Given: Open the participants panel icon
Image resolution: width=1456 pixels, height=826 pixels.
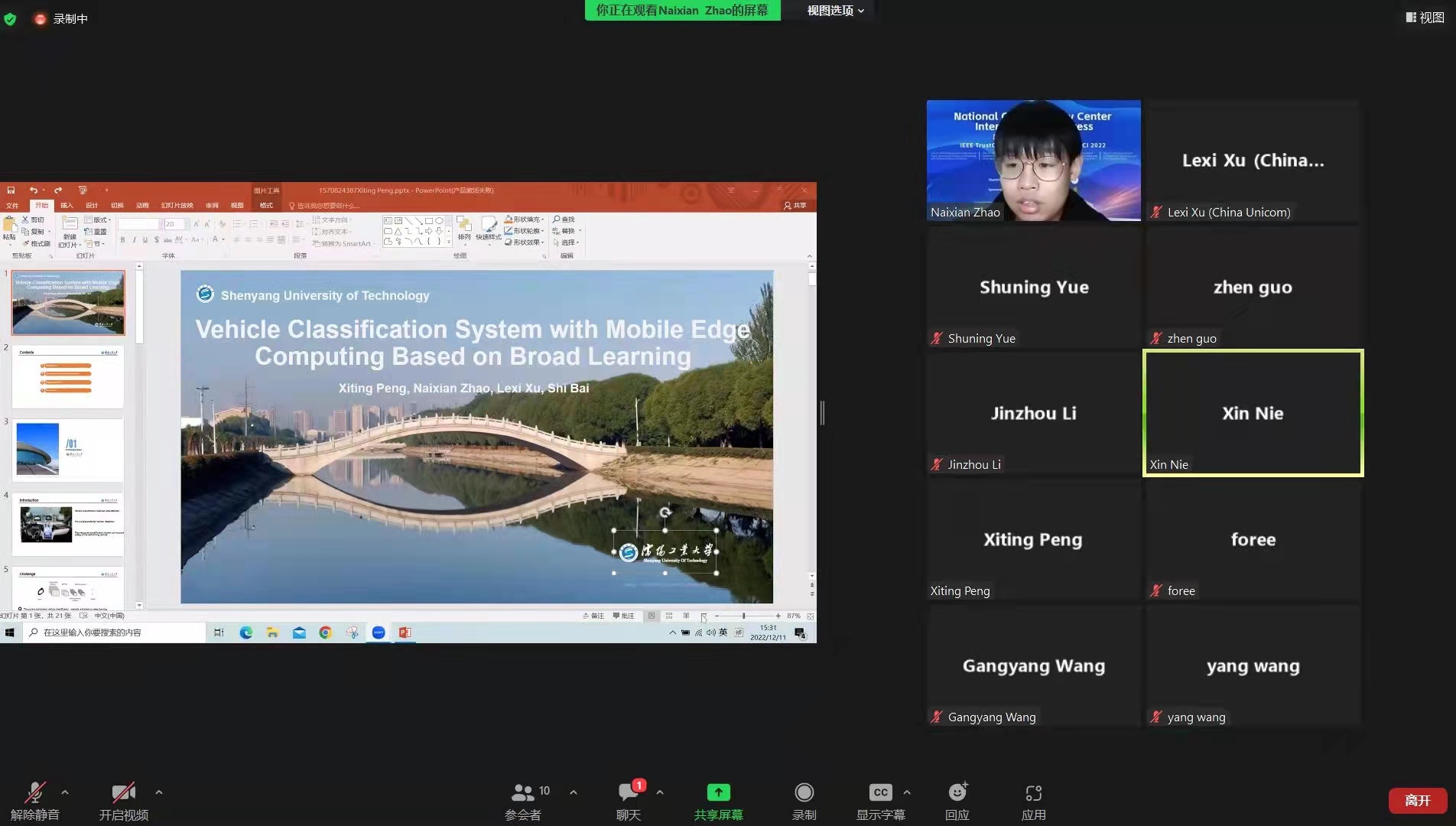Looking at the screenshot, I should [x=524, y=793].
